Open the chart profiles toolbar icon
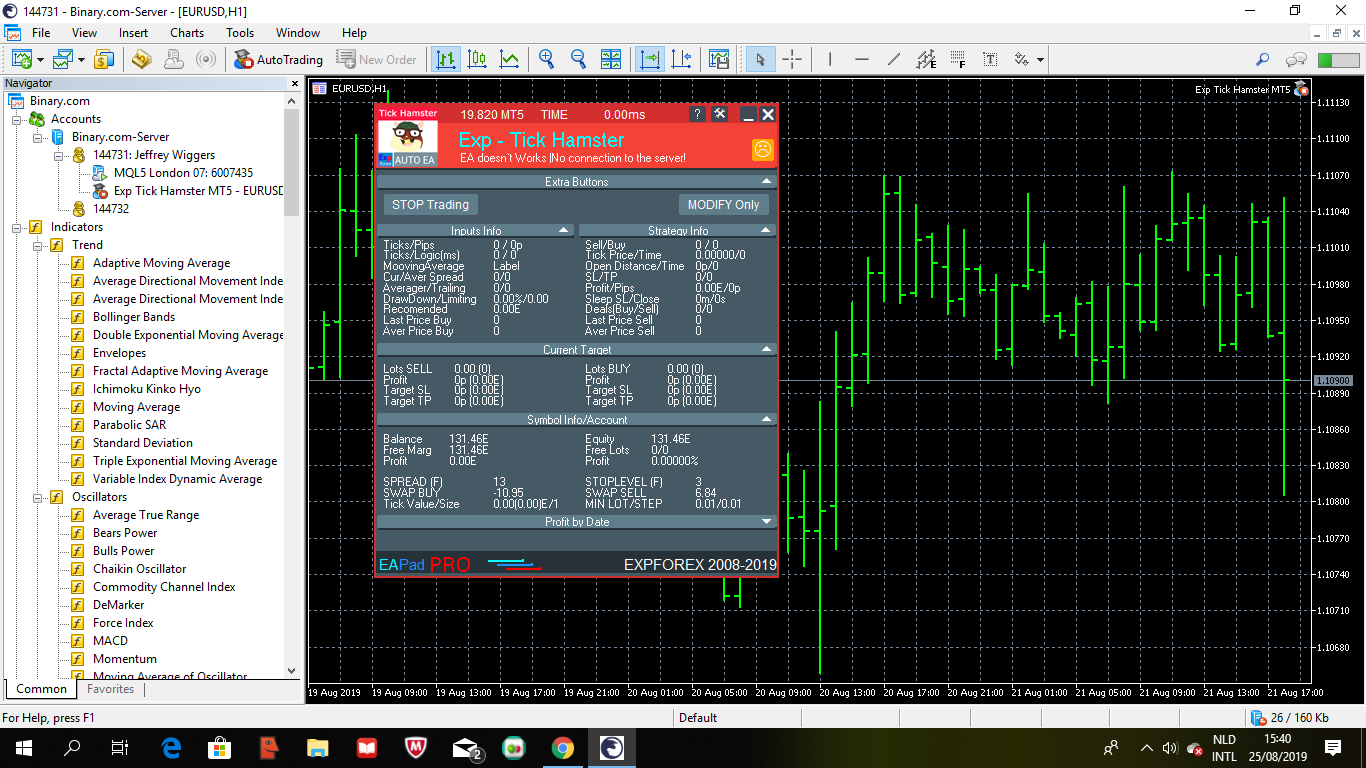Screen dimensions: 1366x768 tap(63, 59)
